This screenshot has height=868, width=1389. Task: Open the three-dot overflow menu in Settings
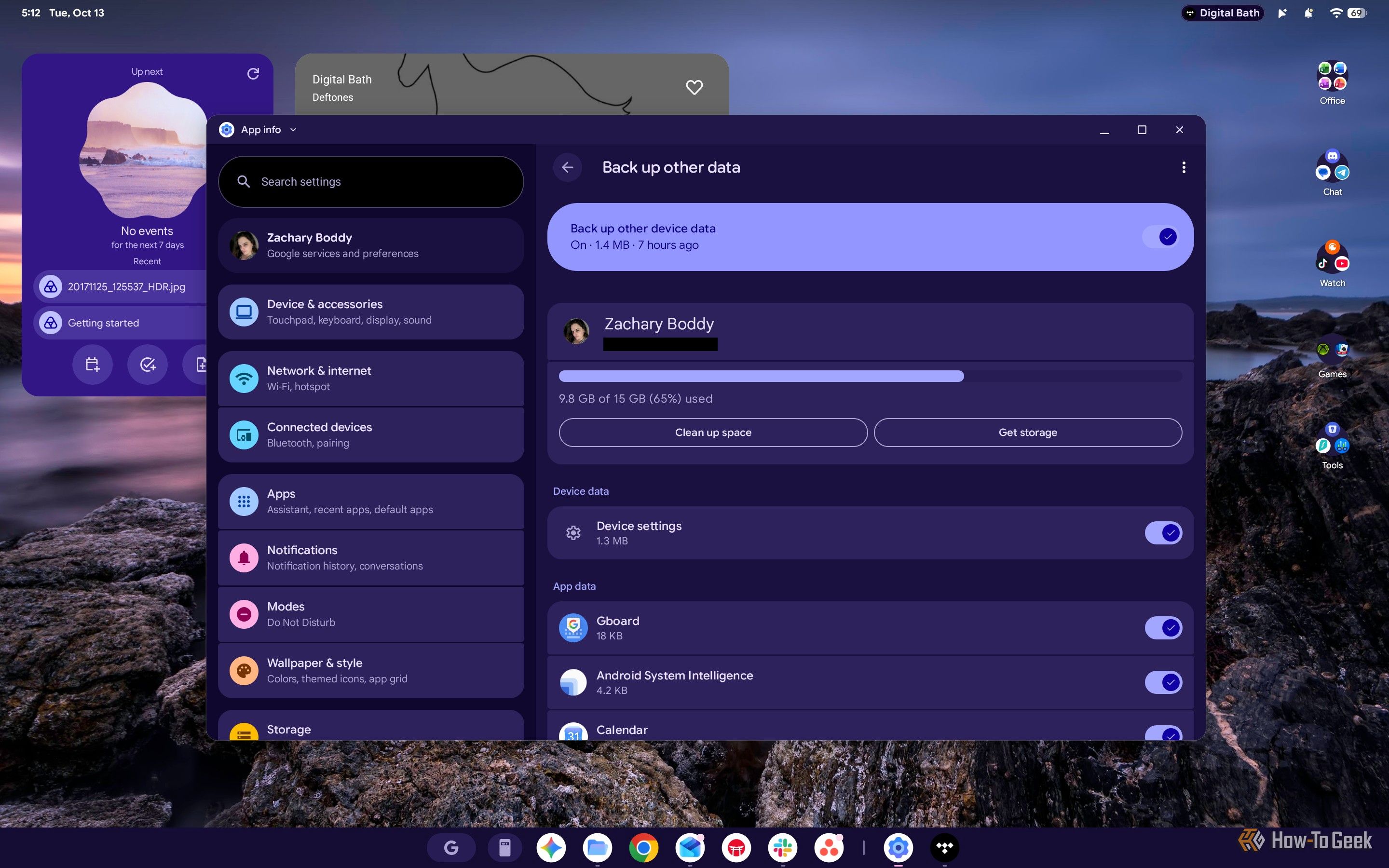(1184, 167)
